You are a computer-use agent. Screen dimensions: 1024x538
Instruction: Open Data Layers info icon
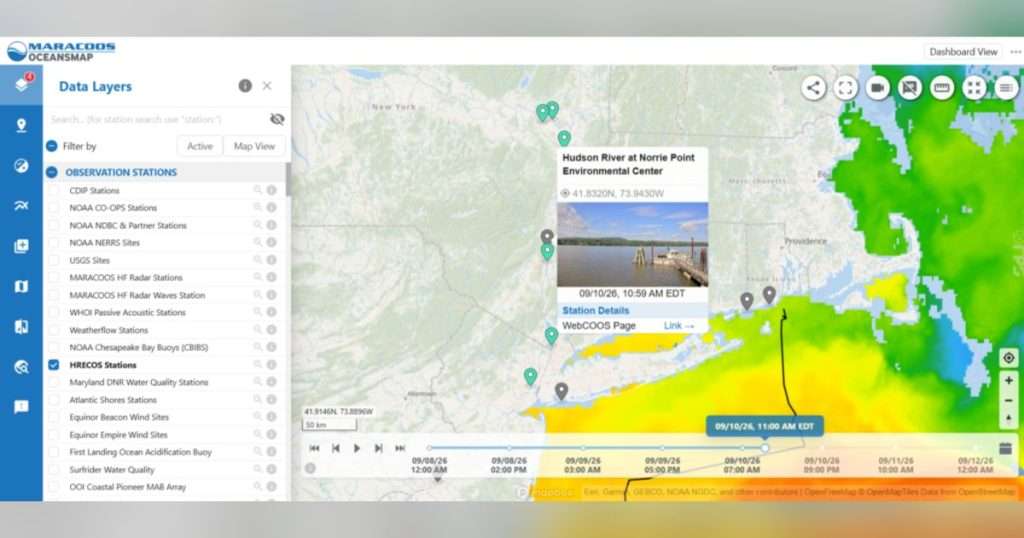click(x=245, y=86)
